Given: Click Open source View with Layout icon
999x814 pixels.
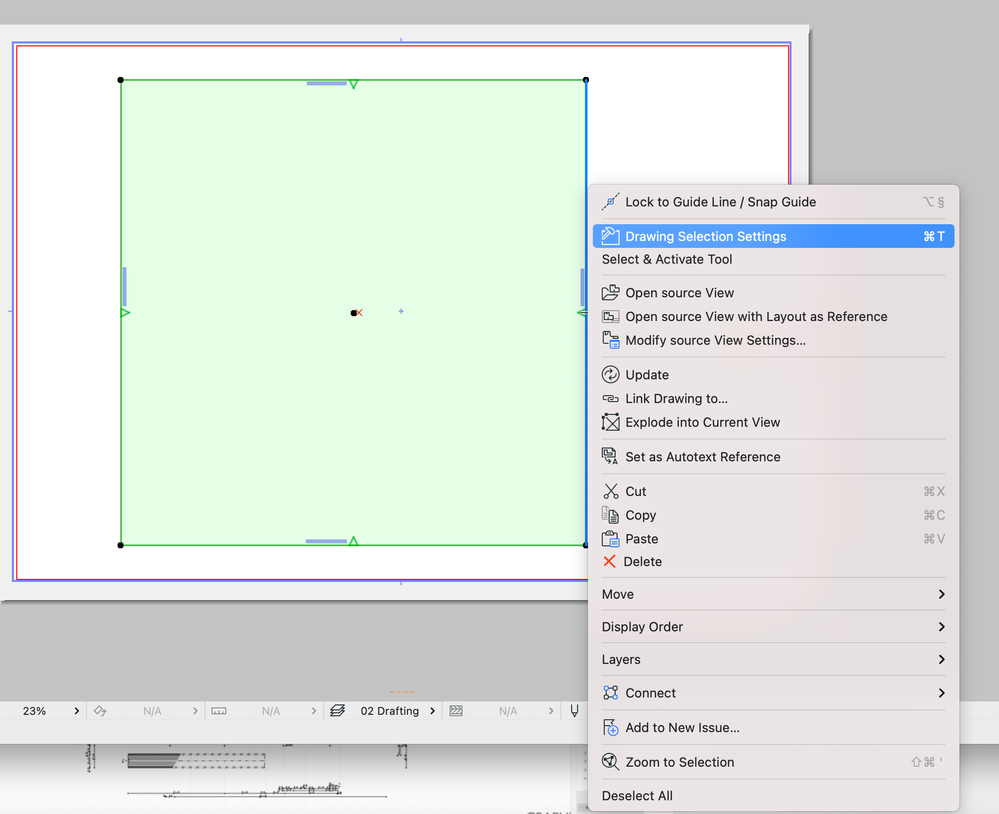Looking at the screenshot, I should pyautogui.click(x=610, y=317).
